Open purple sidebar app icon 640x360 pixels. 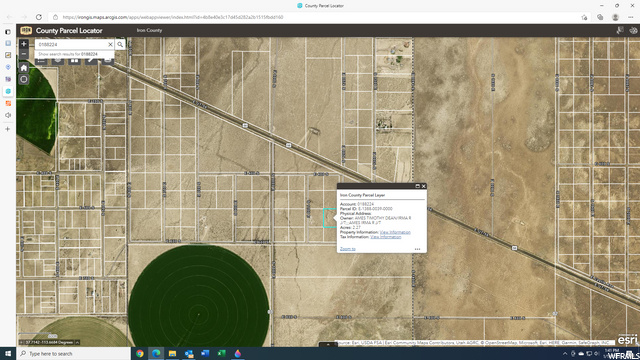pos(8,79)
